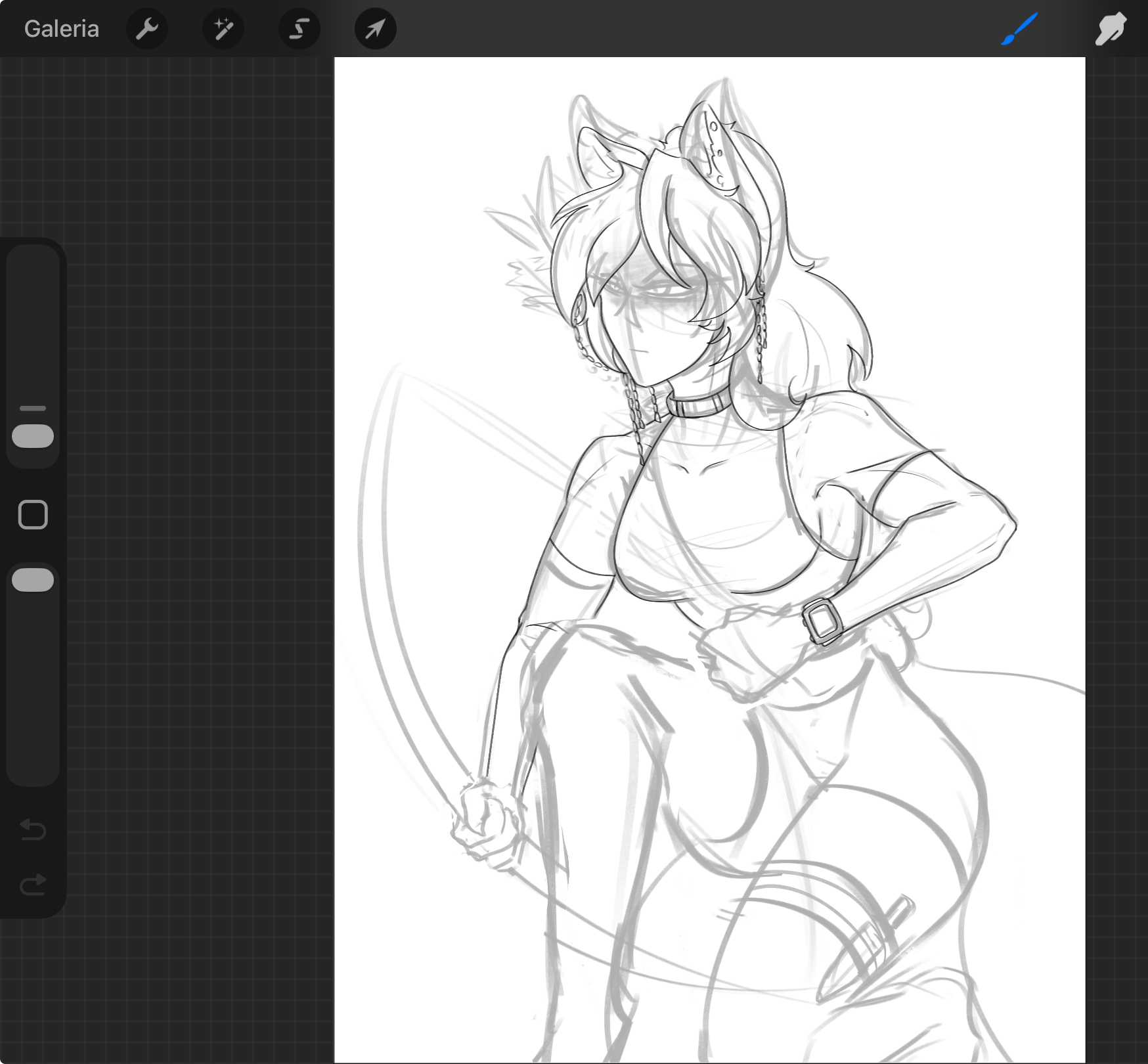Select the blue Brush tool
Screen dimensions: 1148x1064
tap(1019, 29)
